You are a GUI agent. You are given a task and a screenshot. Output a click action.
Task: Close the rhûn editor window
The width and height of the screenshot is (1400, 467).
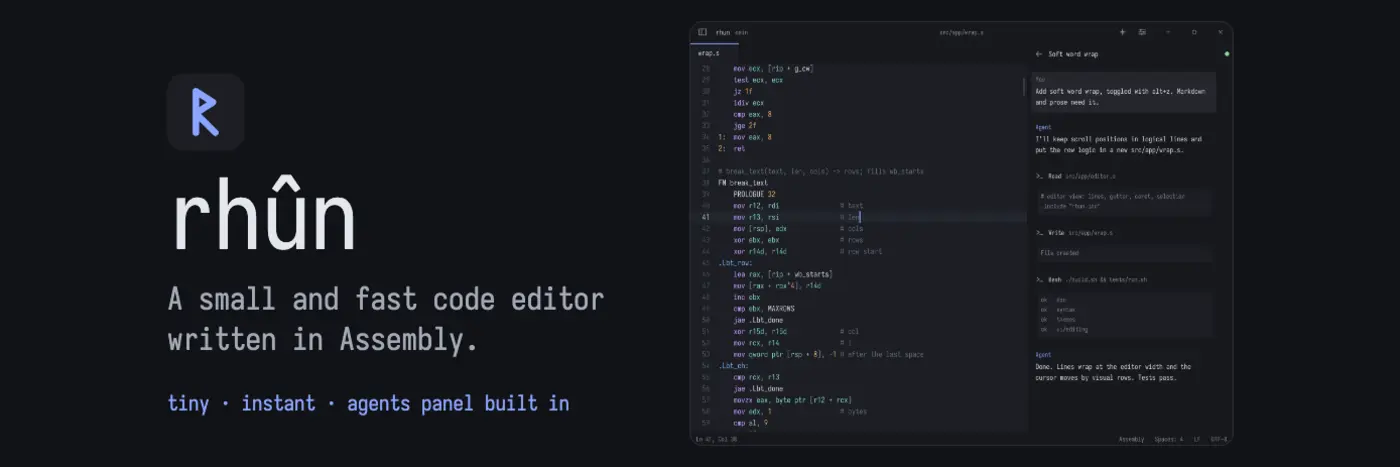(1220, 32)
